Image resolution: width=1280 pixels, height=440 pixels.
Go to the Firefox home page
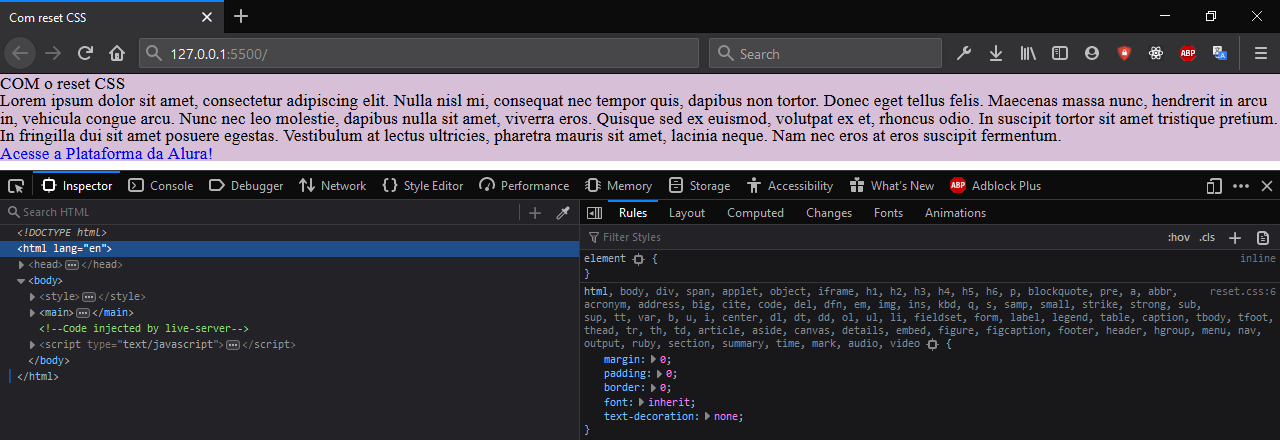click(117, 53)
